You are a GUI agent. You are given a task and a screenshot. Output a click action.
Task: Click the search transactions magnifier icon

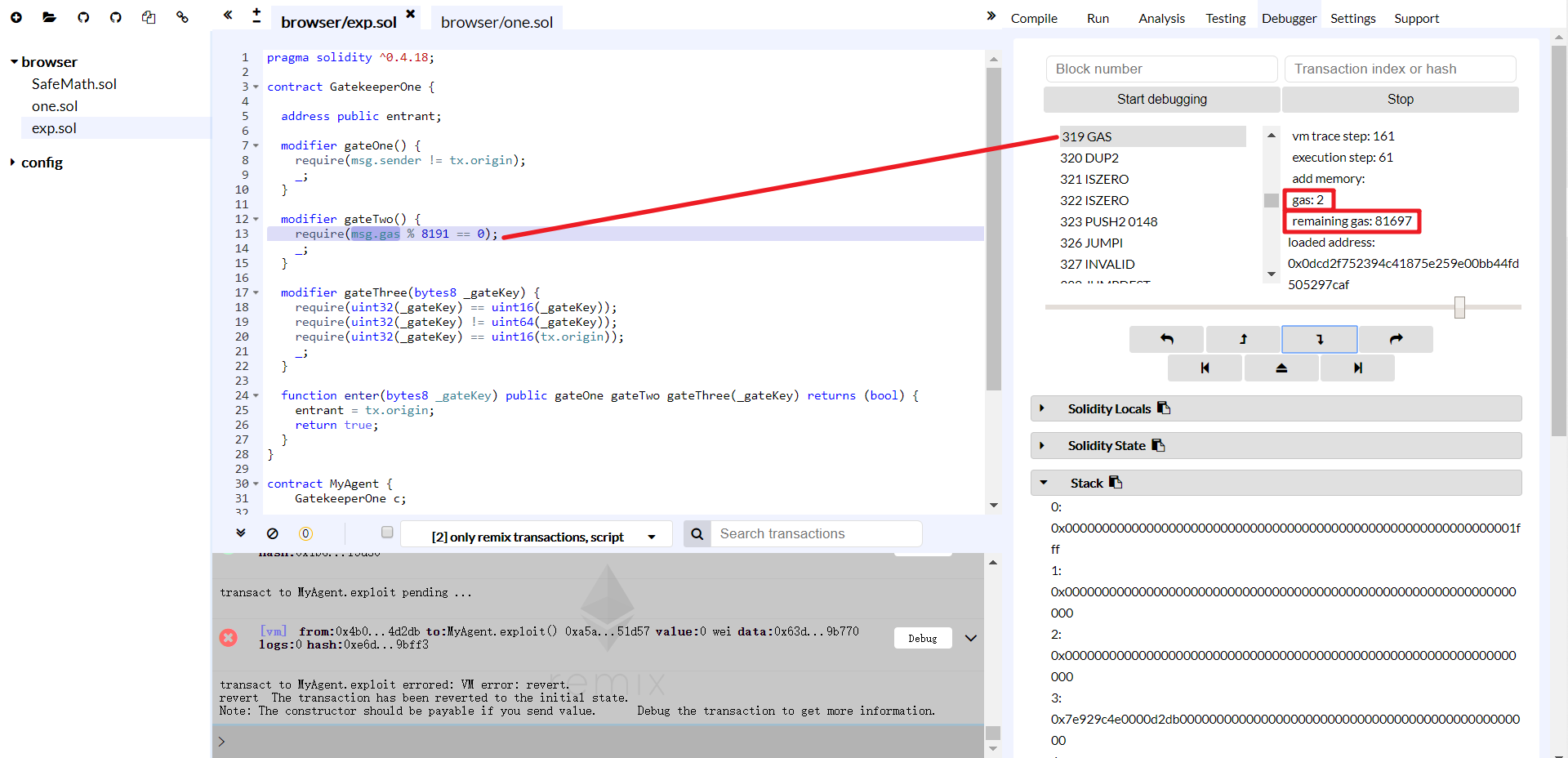pos(697,533)
